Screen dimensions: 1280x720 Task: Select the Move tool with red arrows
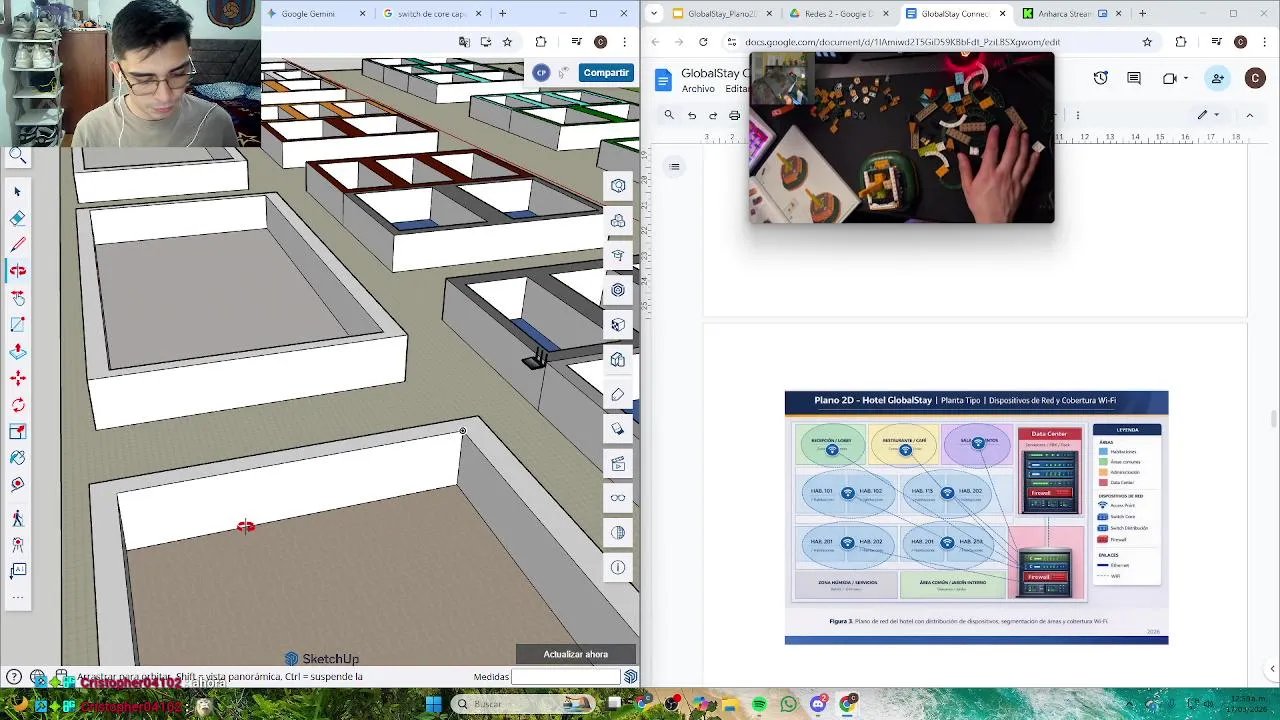click(x=17, y=378)
